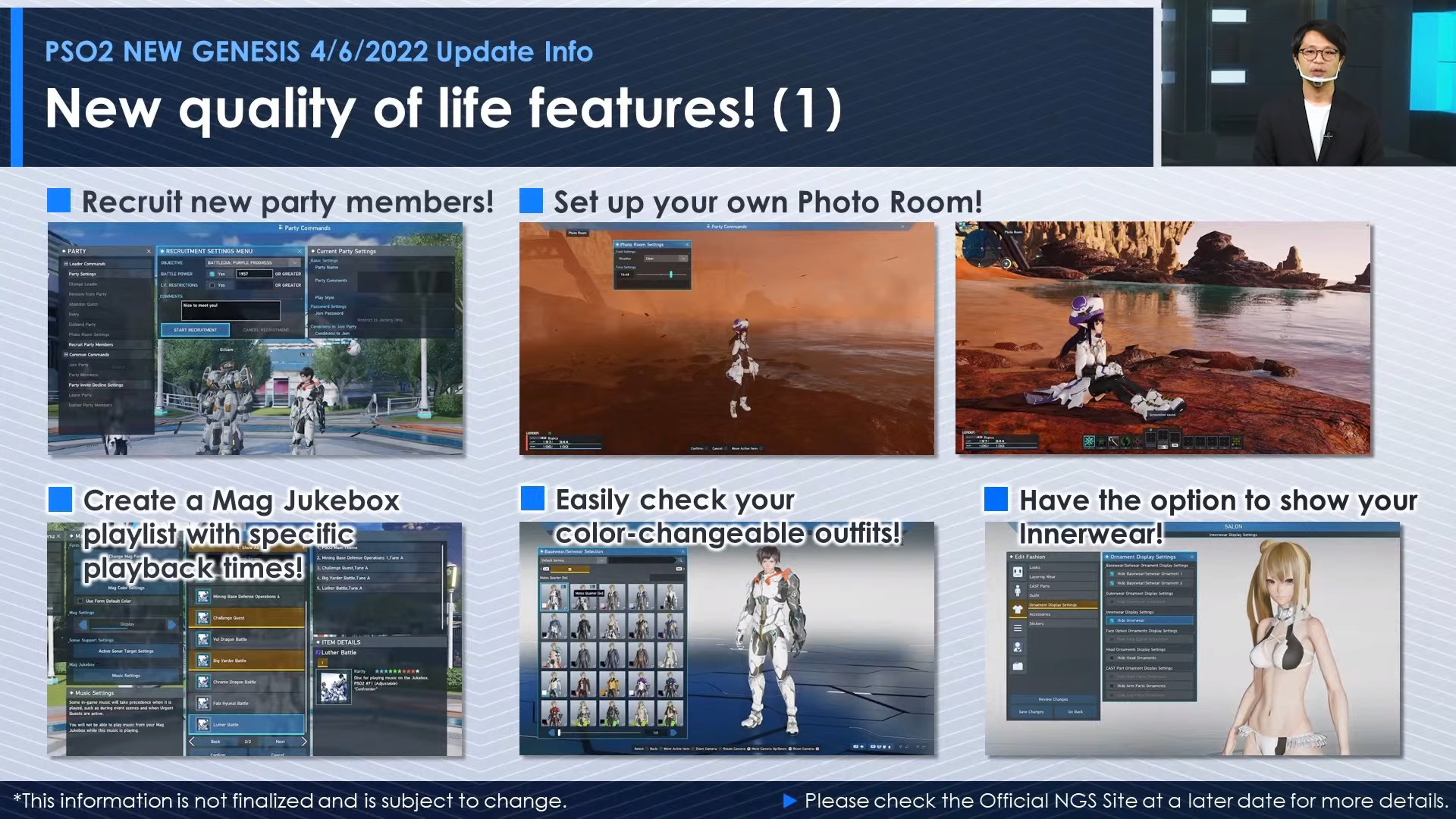Select playlist entry 5 Luther Battle, Tune A
1456x819 pixels.
(x=378, y=588)
